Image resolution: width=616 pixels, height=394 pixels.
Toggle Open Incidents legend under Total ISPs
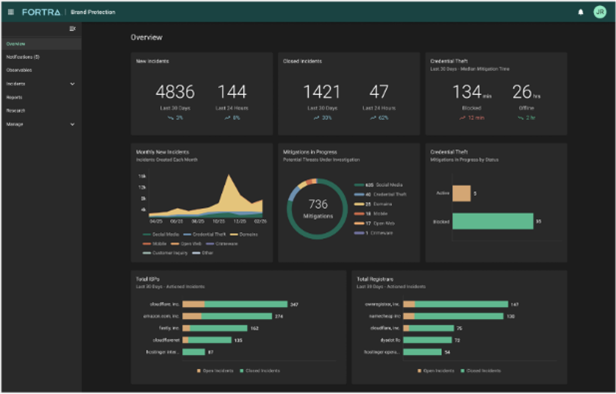tap(215, 371)
